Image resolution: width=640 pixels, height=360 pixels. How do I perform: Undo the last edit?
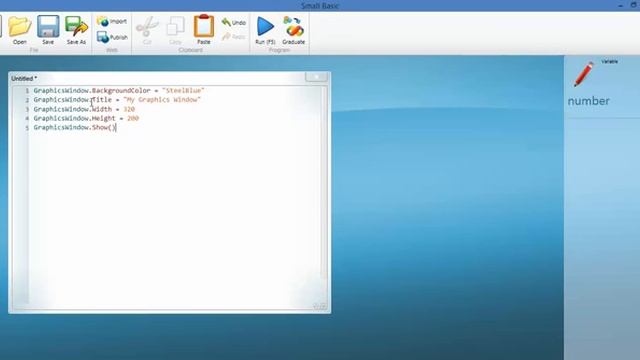pyautogui.click(x=233, y=22)
